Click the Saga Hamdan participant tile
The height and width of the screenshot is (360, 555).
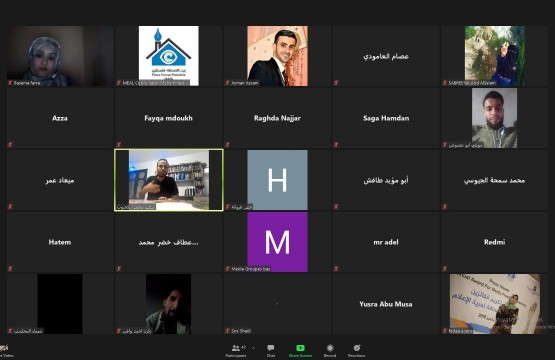tap(386, 118)
